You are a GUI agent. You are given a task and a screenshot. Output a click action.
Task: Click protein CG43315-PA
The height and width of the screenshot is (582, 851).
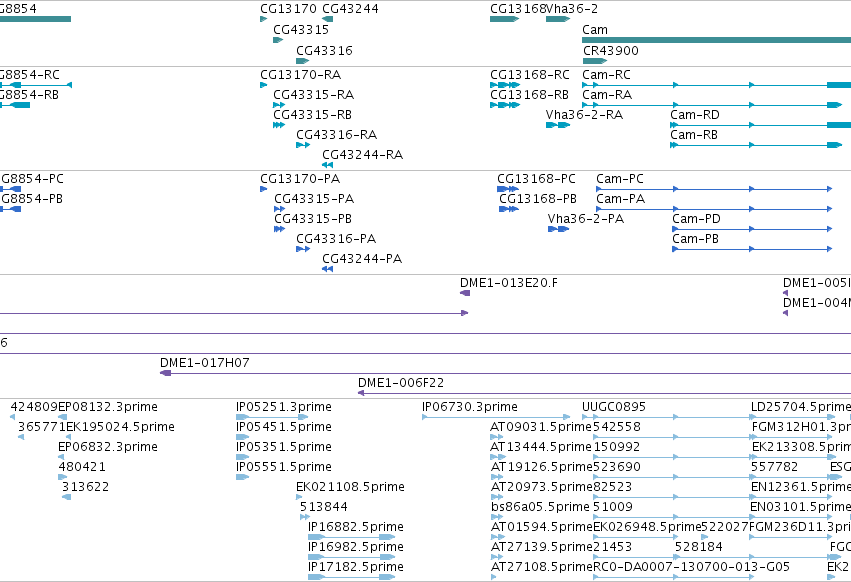click(280, 209)
